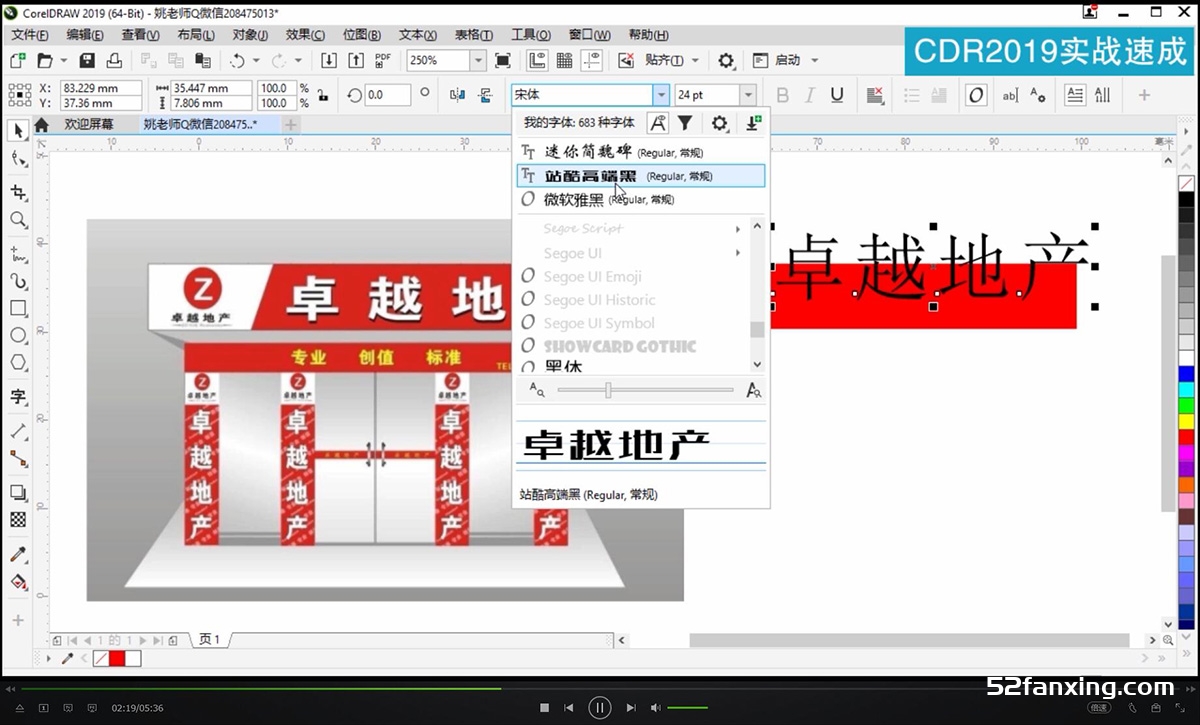Add new document tab plus button
The height and width of the screenshot is (725, 1200).
point(290,125)
